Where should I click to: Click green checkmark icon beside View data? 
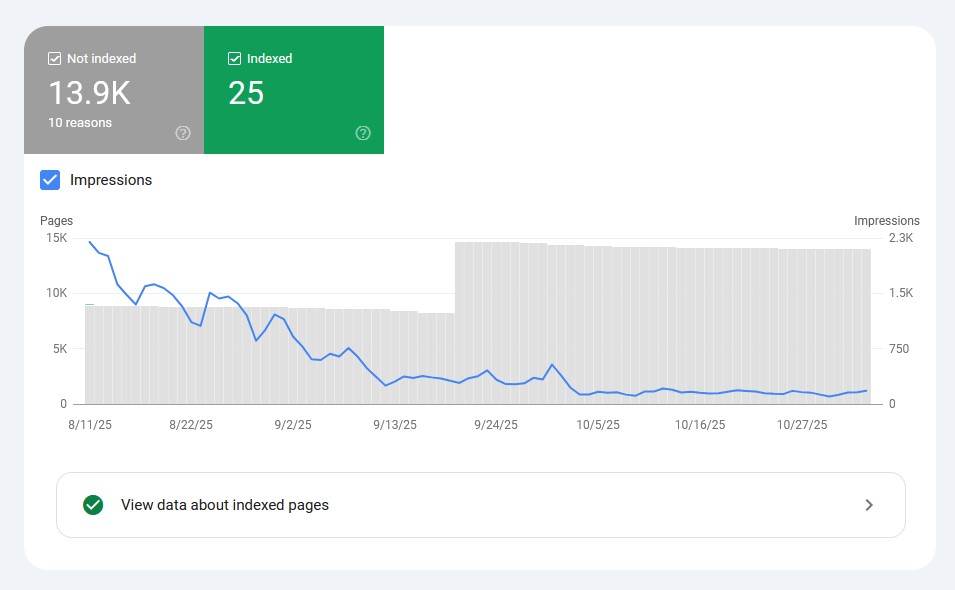coord(93,505)
